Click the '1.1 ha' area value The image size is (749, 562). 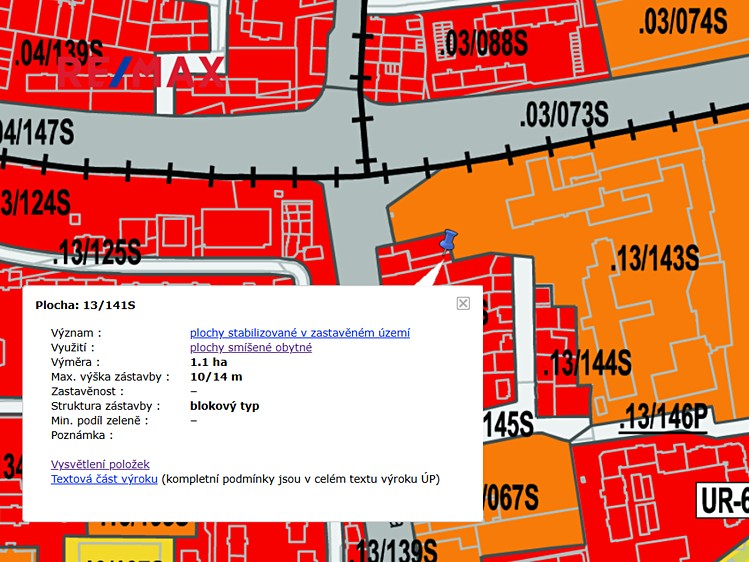click(x=208, y=362)
